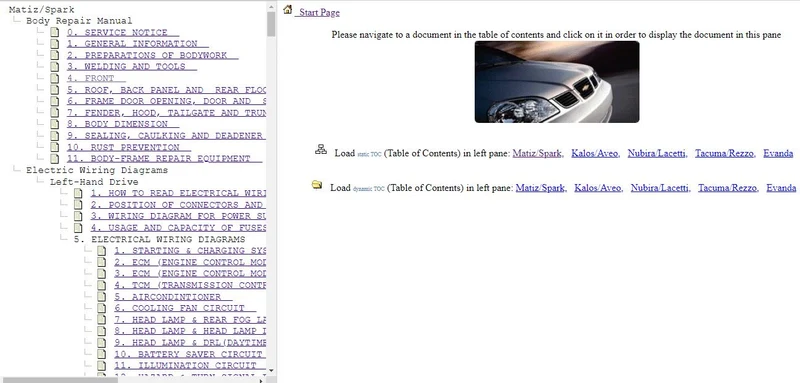Click the dynamic TOC folder icon
Viewport: 800px width, 383px height.
click(317, 185)
